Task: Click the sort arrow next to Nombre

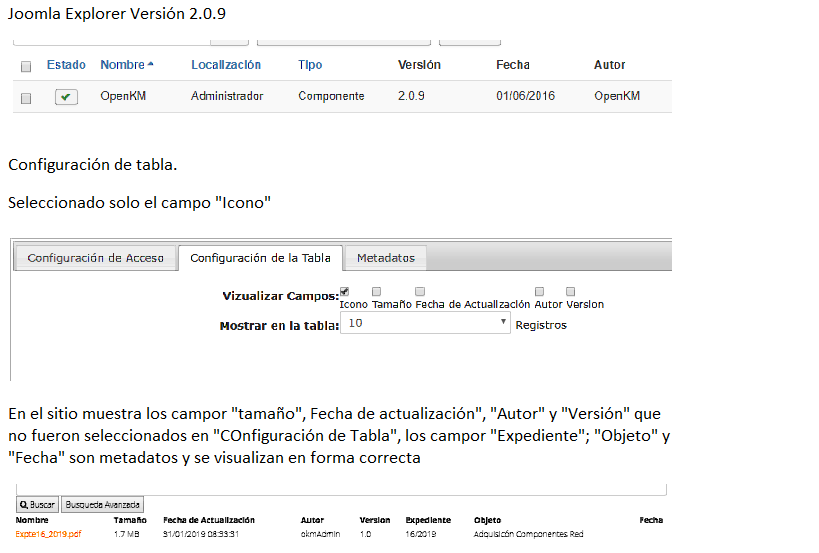Action: 151,65
